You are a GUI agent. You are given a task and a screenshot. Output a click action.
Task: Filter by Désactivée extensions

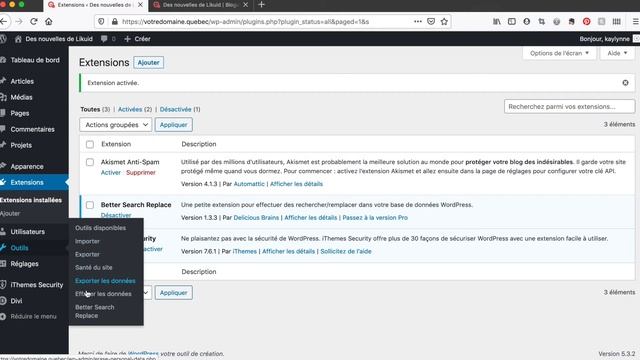click(x=176, y=109)
